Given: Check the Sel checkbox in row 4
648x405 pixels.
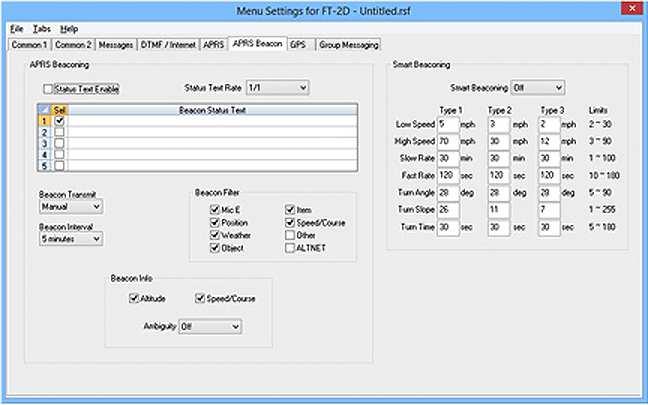Looking at the screenshot, I should [60, 155].
